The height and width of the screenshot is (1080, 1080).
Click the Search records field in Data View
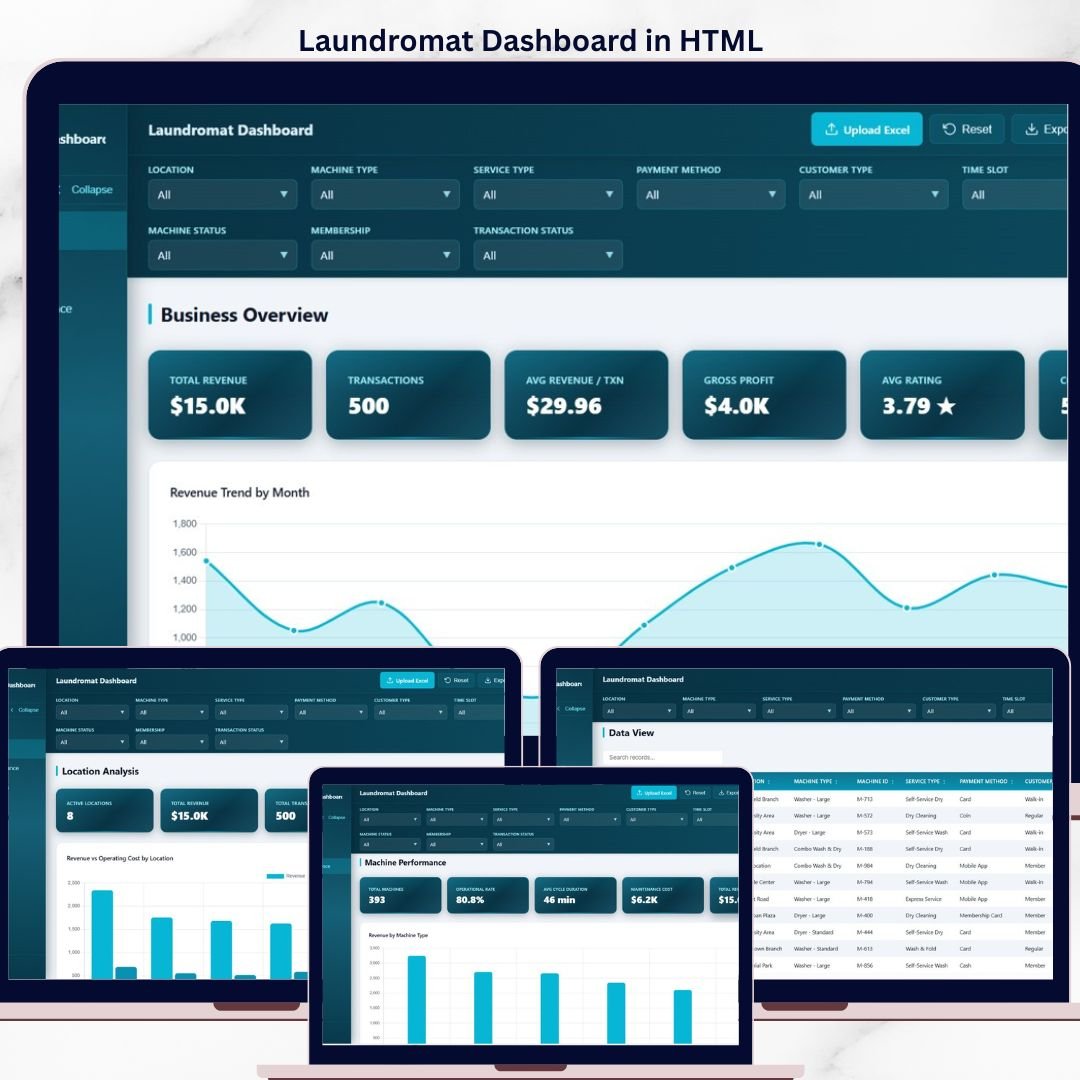[662, 757]
